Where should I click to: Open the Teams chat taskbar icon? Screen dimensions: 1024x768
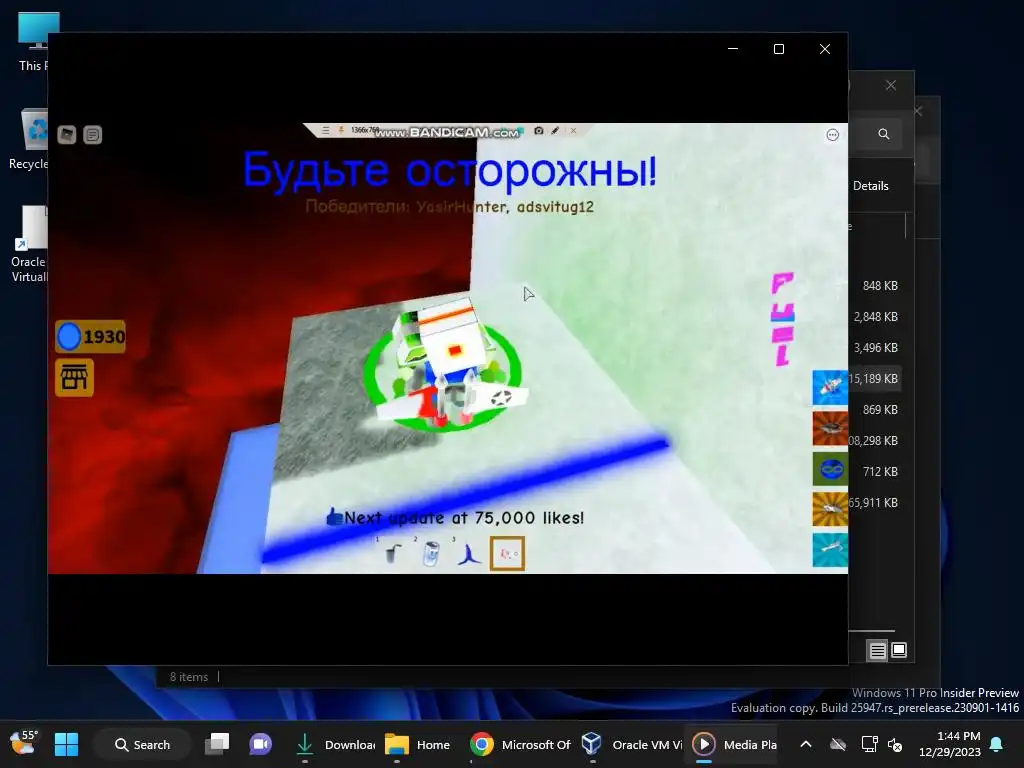point(260,744)
